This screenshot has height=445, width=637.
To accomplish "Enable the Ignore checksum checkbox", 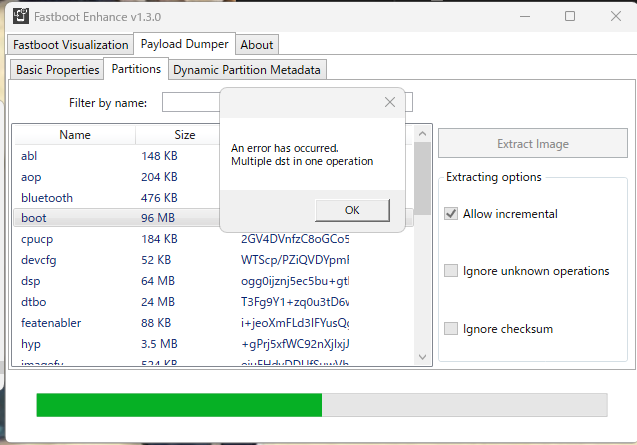I will (x=451, y=328).
